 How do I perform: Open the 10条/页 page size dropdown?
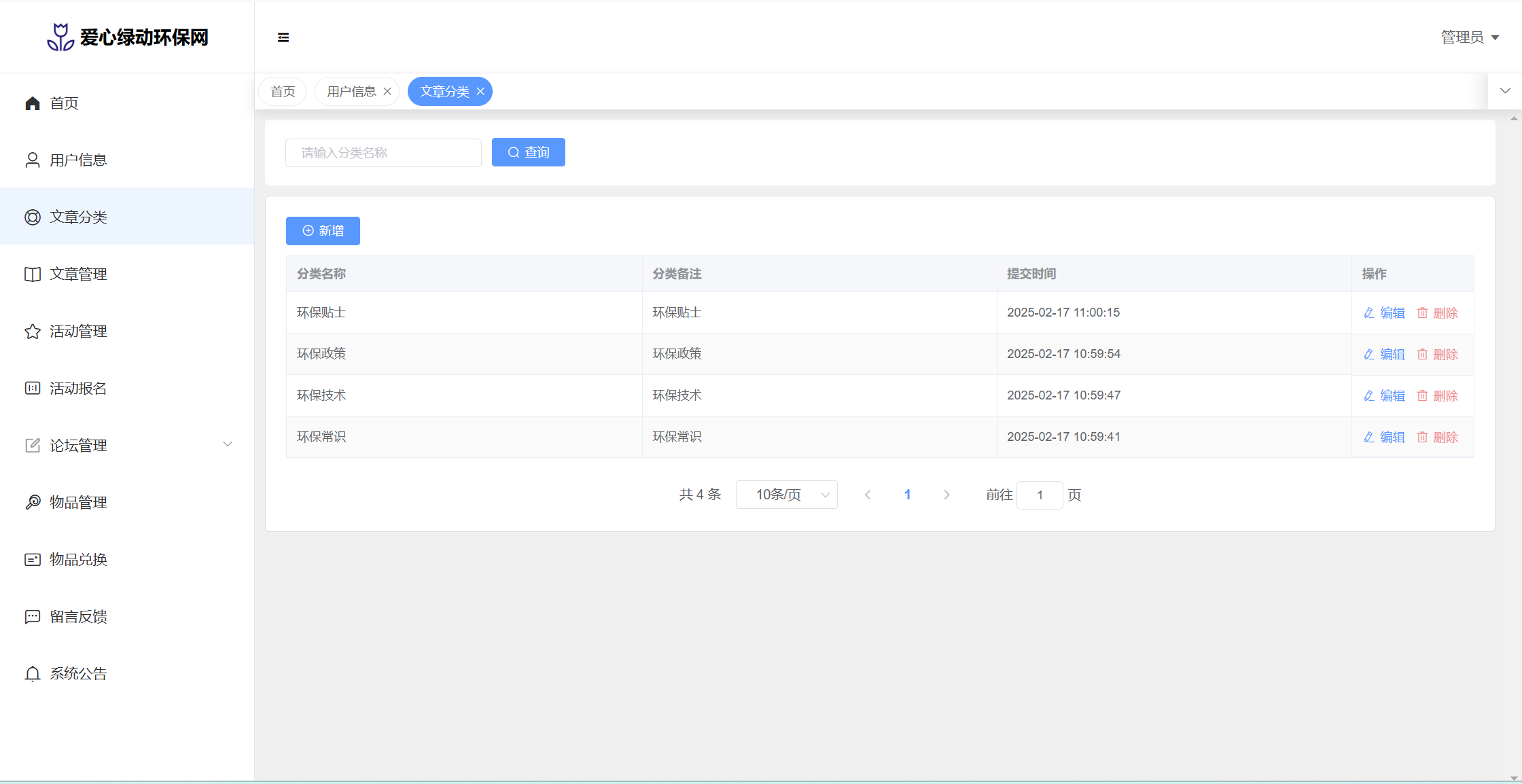[786, 495]
